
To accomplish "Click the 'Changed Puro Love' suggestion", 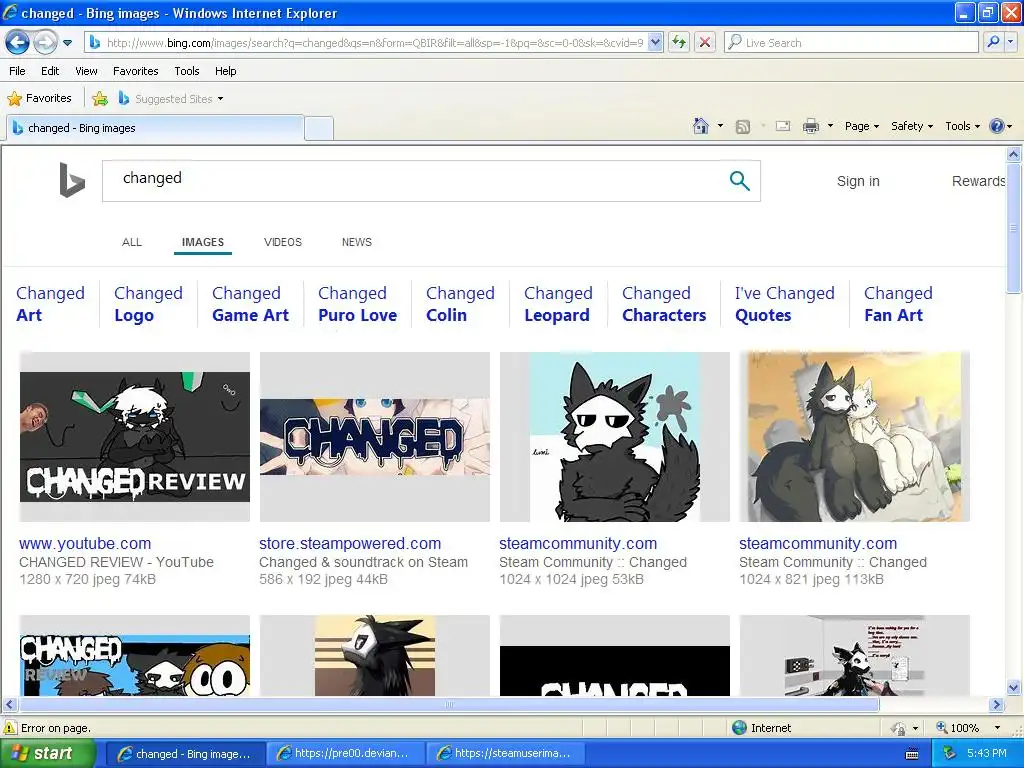I will pyautogui.click(x=357, y=304).
